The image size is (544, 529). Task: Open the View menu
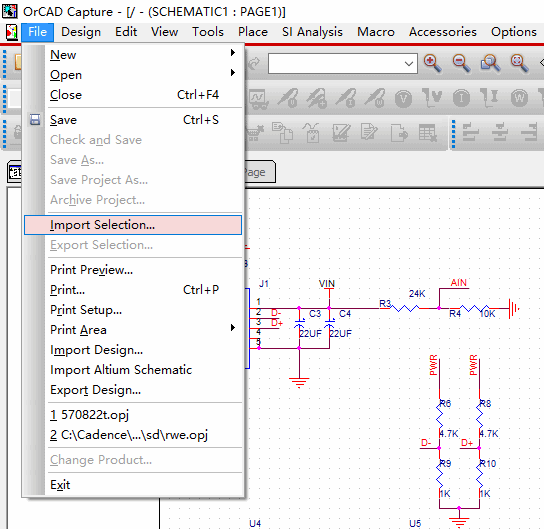(164, 32)
